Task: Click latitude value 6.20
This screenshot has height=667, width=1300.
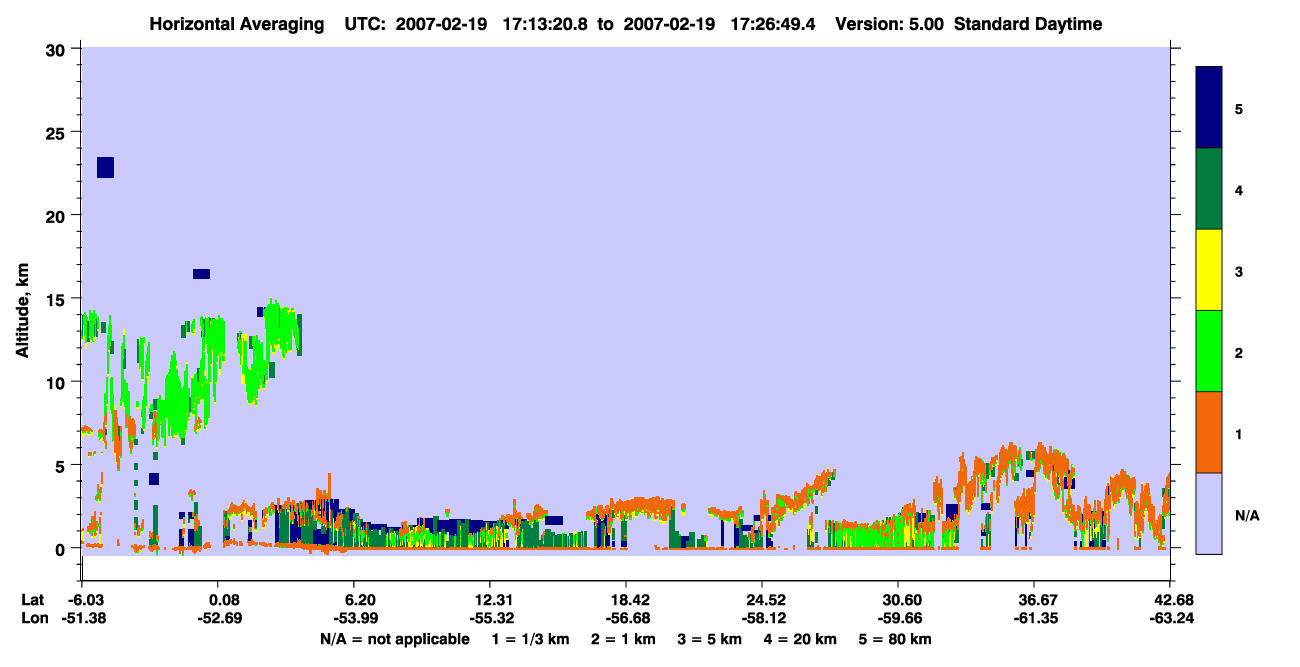Action: point(360,600)
